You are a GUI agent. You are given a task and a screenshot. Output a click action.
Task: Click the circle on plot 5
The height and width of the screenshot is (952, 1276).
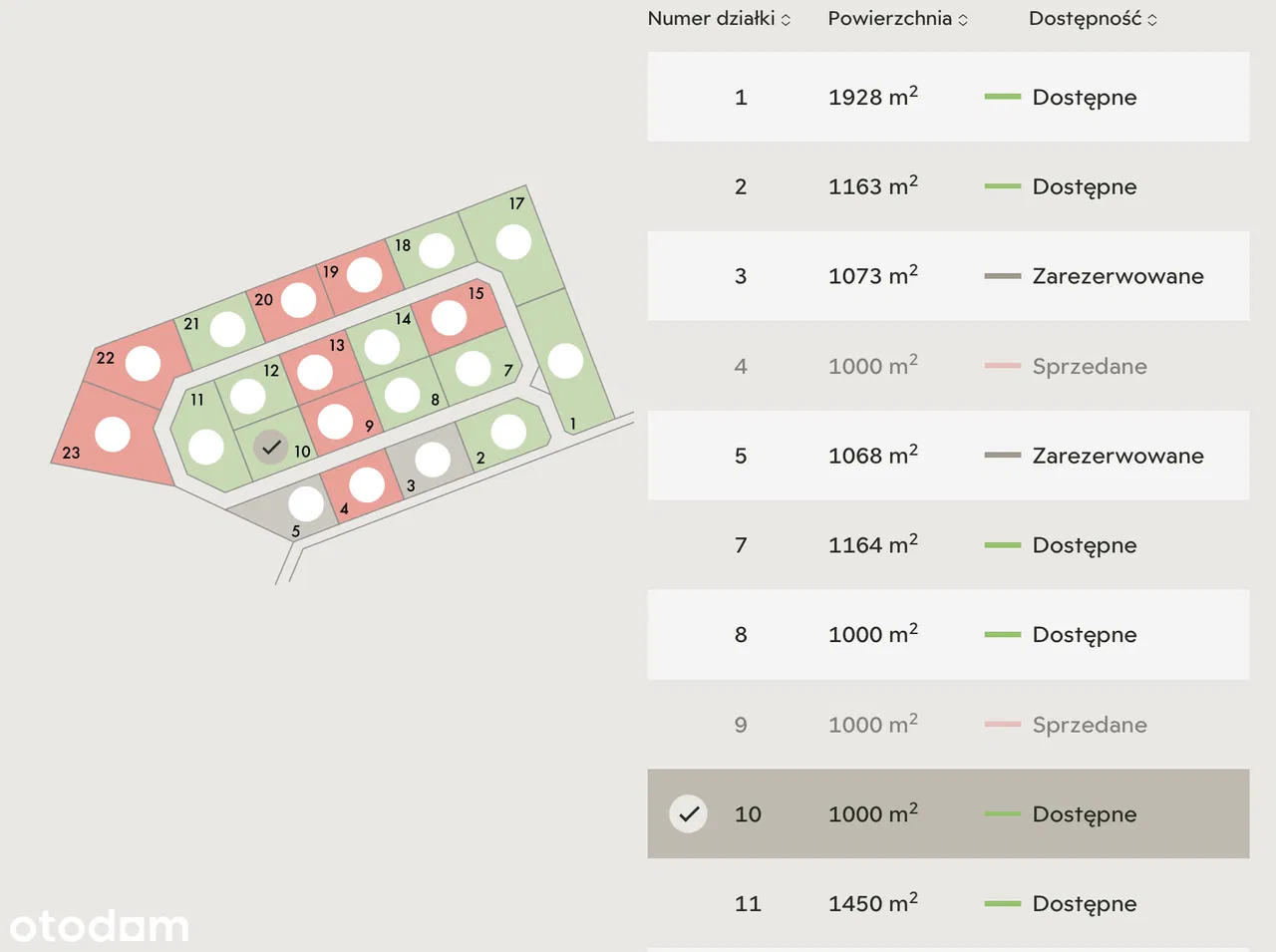[x=306, y=503]
